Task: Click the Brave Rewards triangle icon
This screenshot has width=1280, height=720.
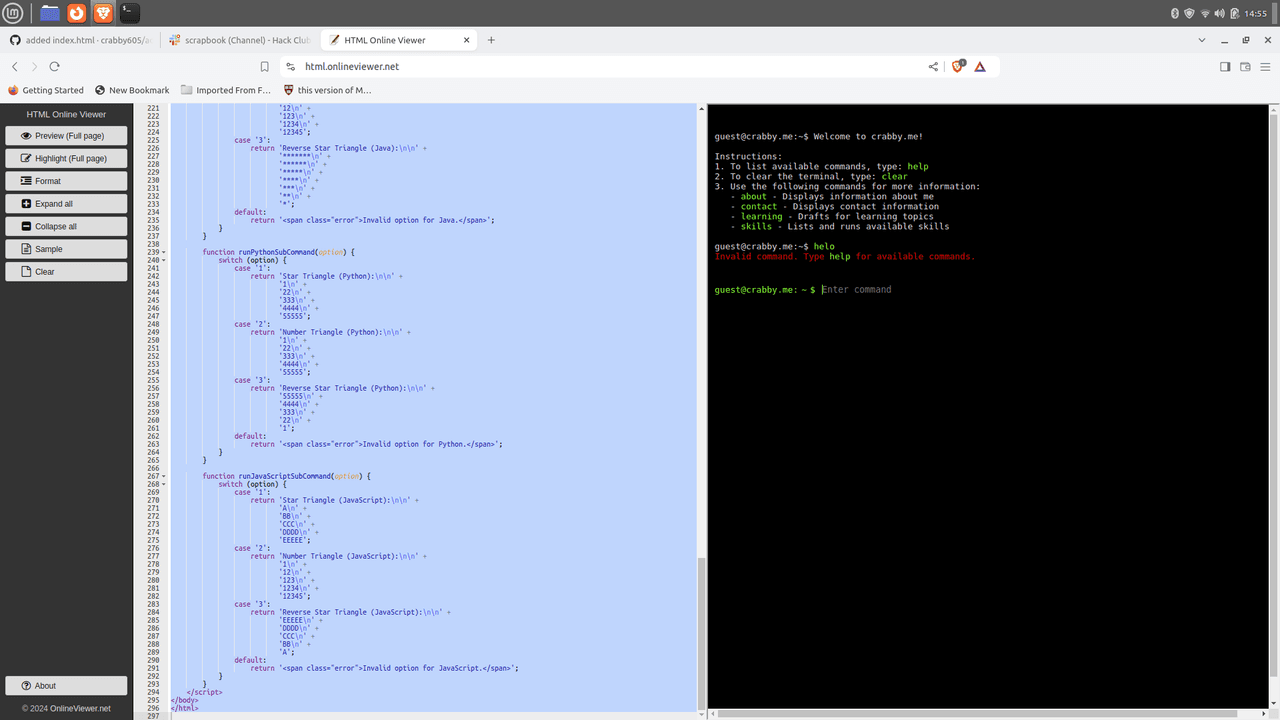Action: tap(980, 66)
